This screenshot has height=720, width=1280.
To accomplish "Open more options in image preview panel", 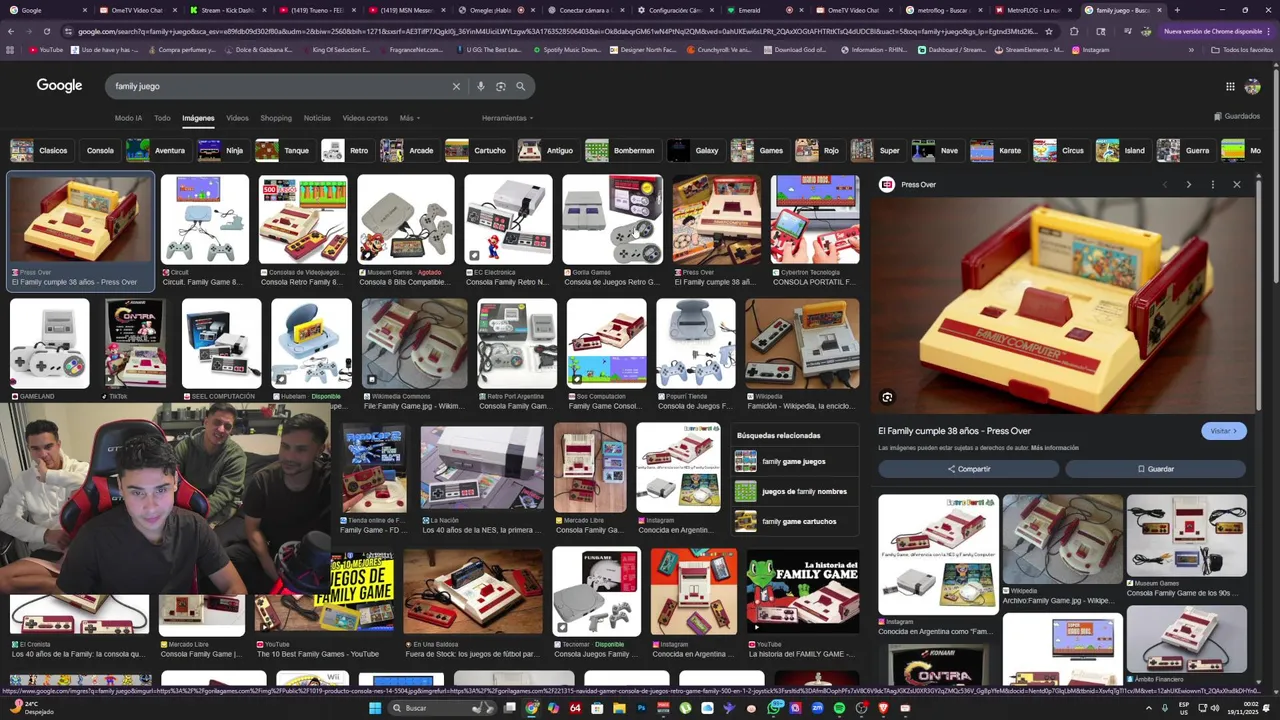I will click(1212, 184).
